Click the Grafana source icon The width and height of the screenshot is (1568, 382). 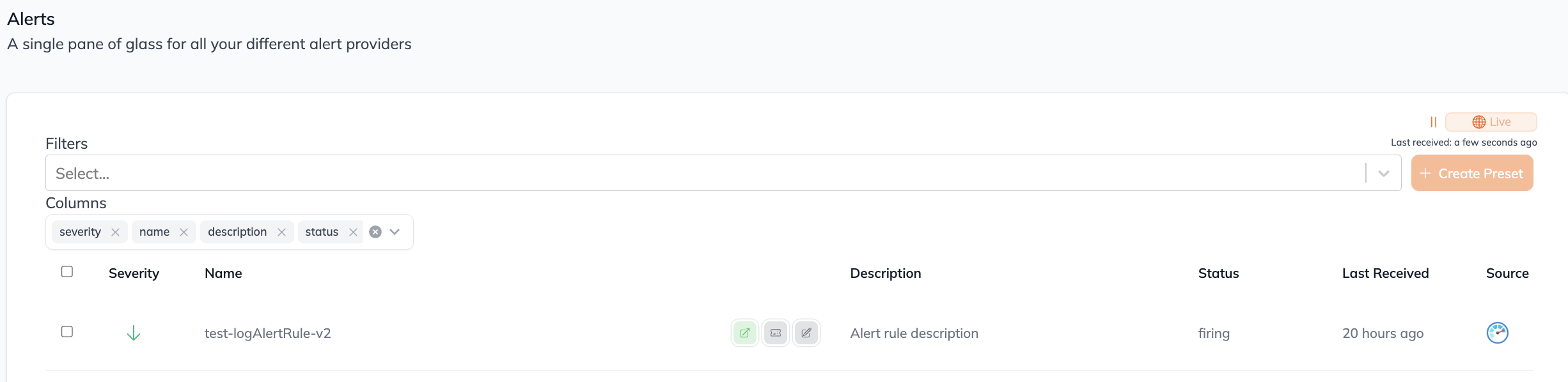coord(1497,333)
